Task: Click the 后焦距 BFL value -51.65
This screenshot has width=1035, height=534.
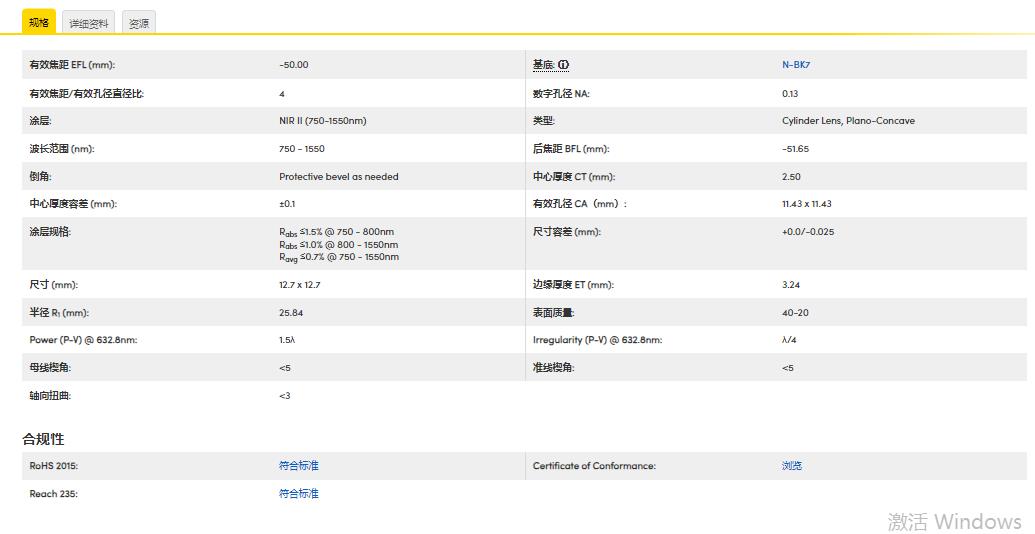Action: (x=795, y=149)
